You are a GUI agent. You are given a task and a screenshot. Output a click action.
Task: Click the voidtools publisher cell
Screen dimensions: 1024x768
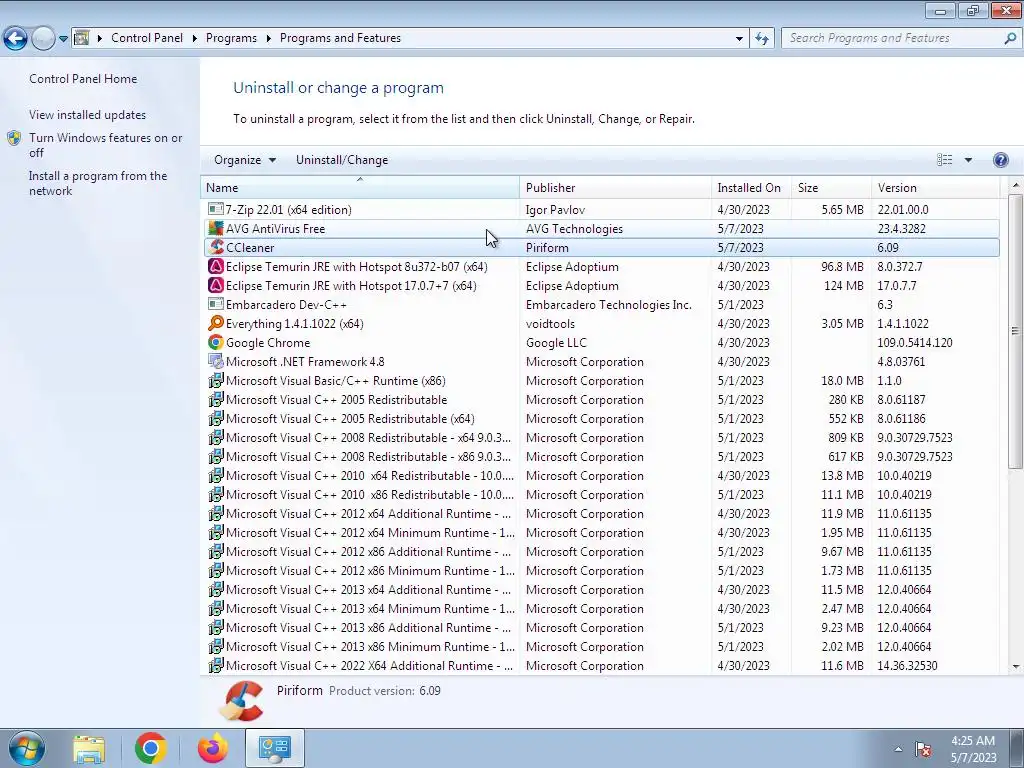(x=550, y=323)
